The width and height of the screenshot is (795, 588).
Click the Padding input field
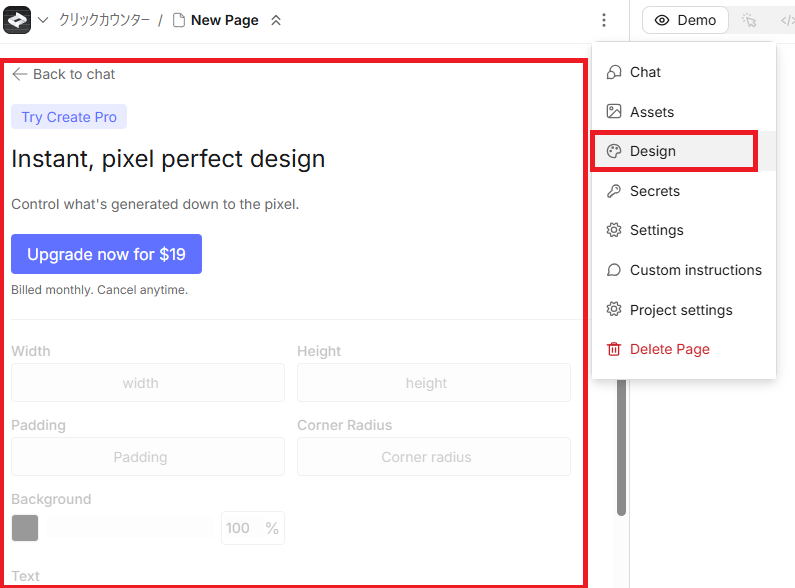click(148, 457)
